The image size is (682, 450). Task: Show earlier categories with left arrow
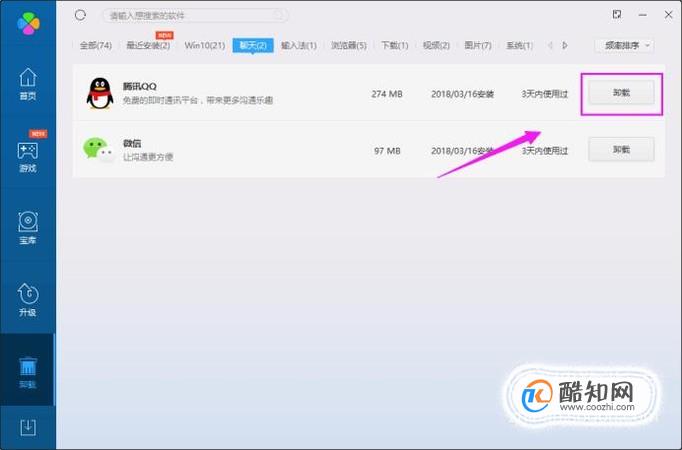550,45
